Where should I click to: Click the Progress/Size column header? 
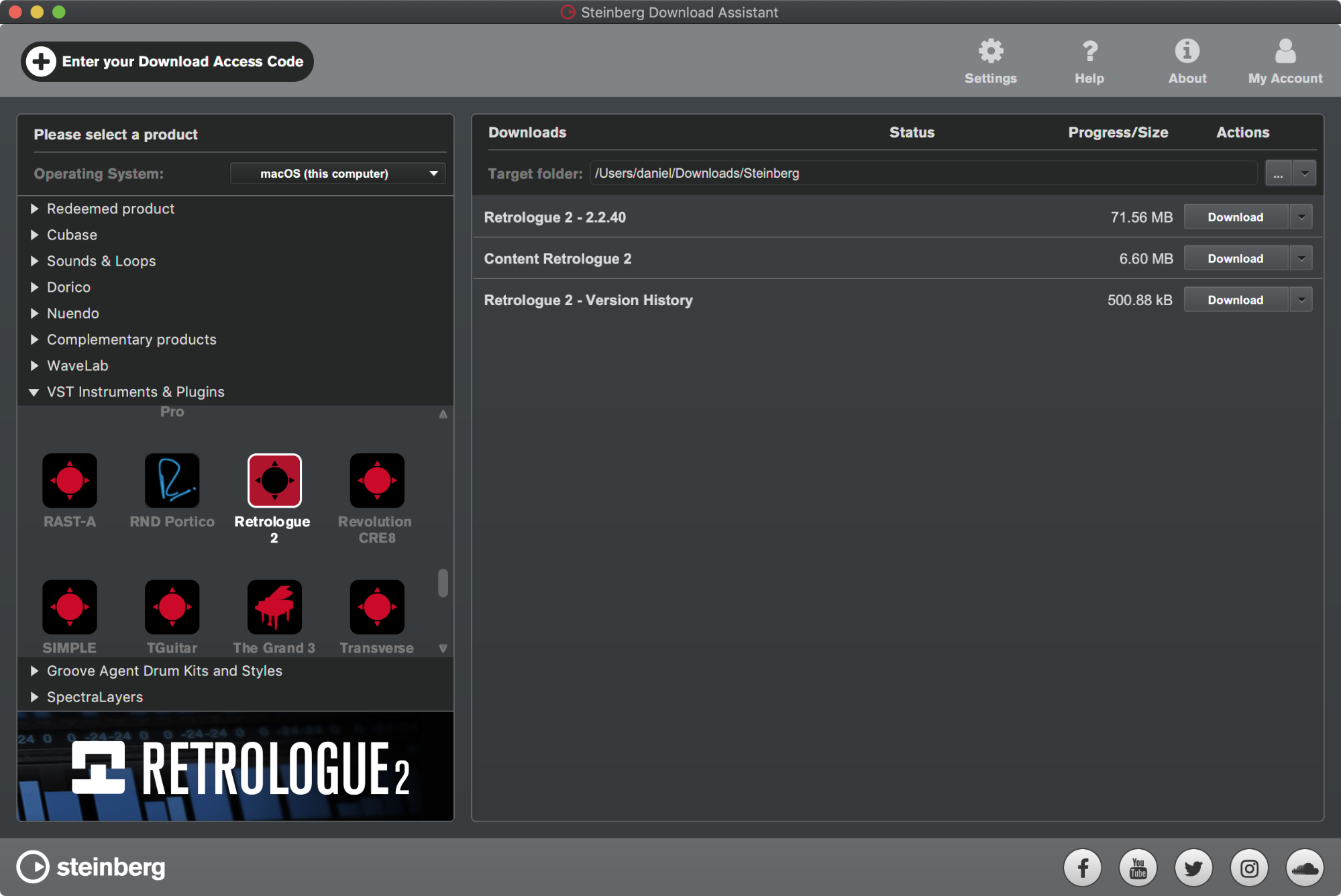[x=1118, y=133]
